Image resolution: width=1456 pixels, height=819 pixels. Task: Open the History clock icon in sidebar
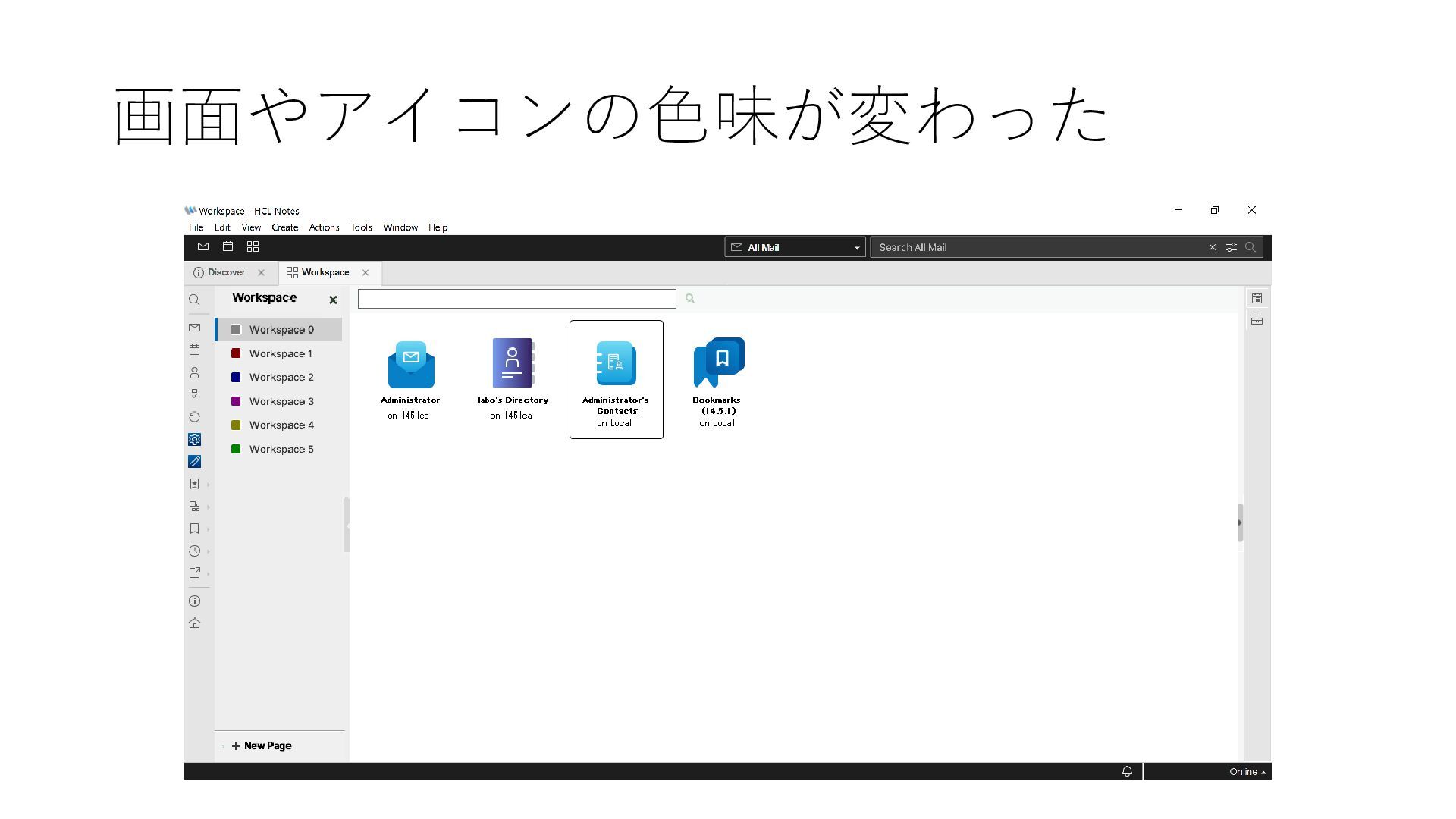[x=195, y=551]
